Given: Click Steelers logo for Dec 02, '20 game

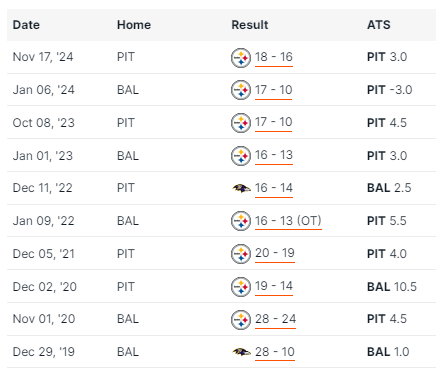Looking at the screenshot, I should [241, 287].
